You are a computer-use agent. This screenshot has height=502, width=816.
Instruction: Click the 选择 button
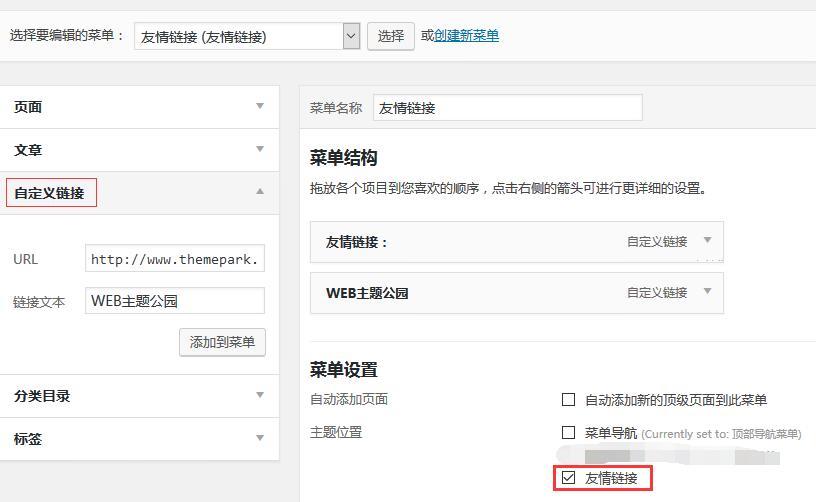point(390,36)
